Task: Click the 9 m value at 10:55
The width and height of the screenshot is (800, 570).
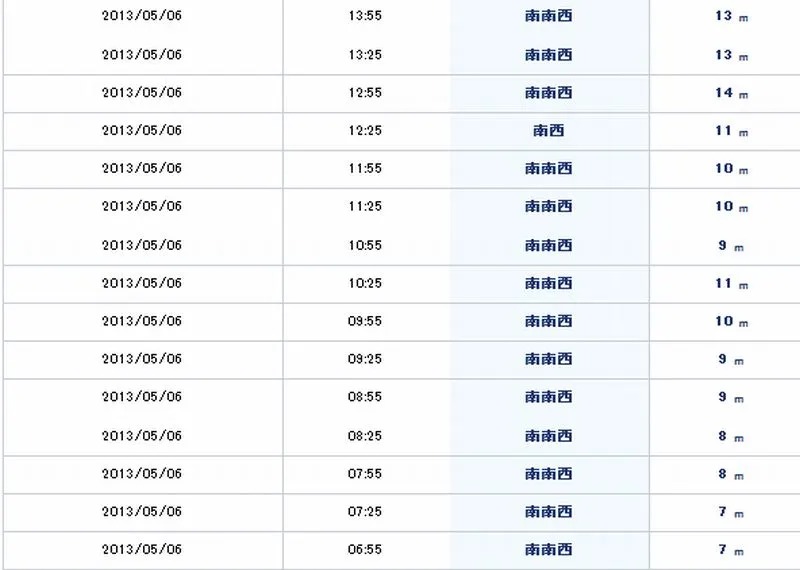Action: pyautogui.click(x=728, y=245)
